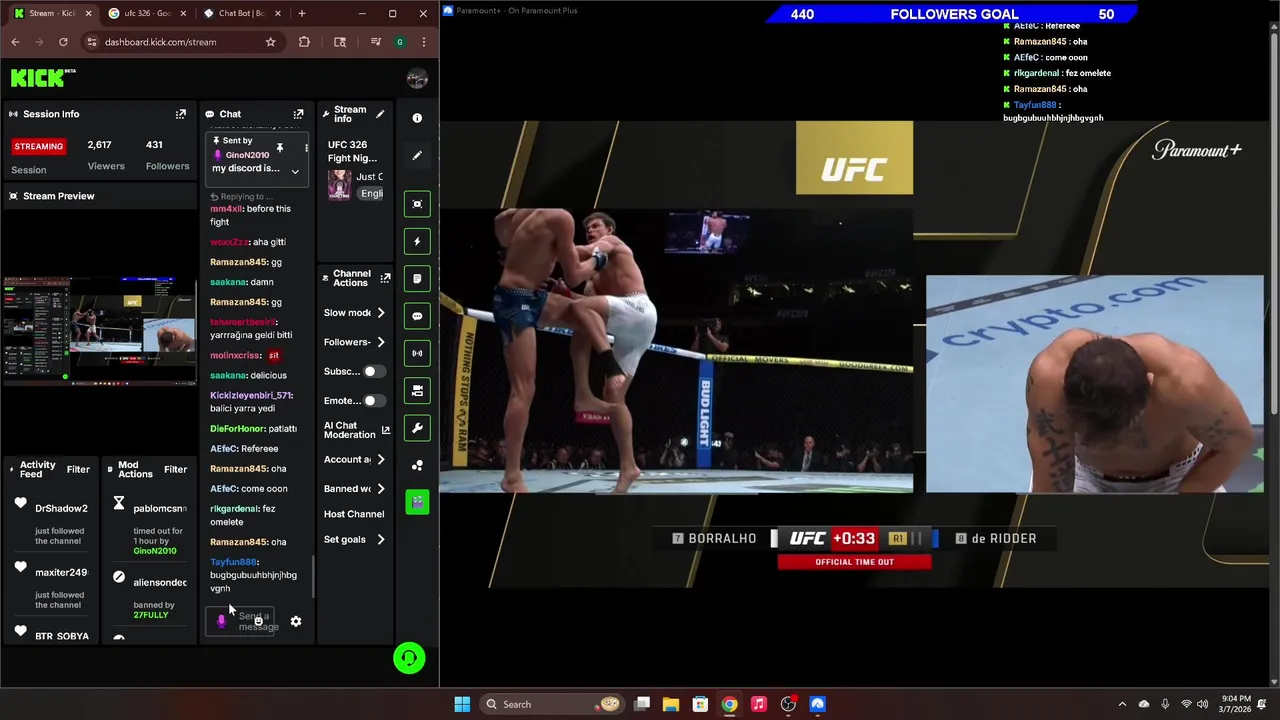Pop out the Chat panel
This screenshot has height=720, width=1280.
298,114
